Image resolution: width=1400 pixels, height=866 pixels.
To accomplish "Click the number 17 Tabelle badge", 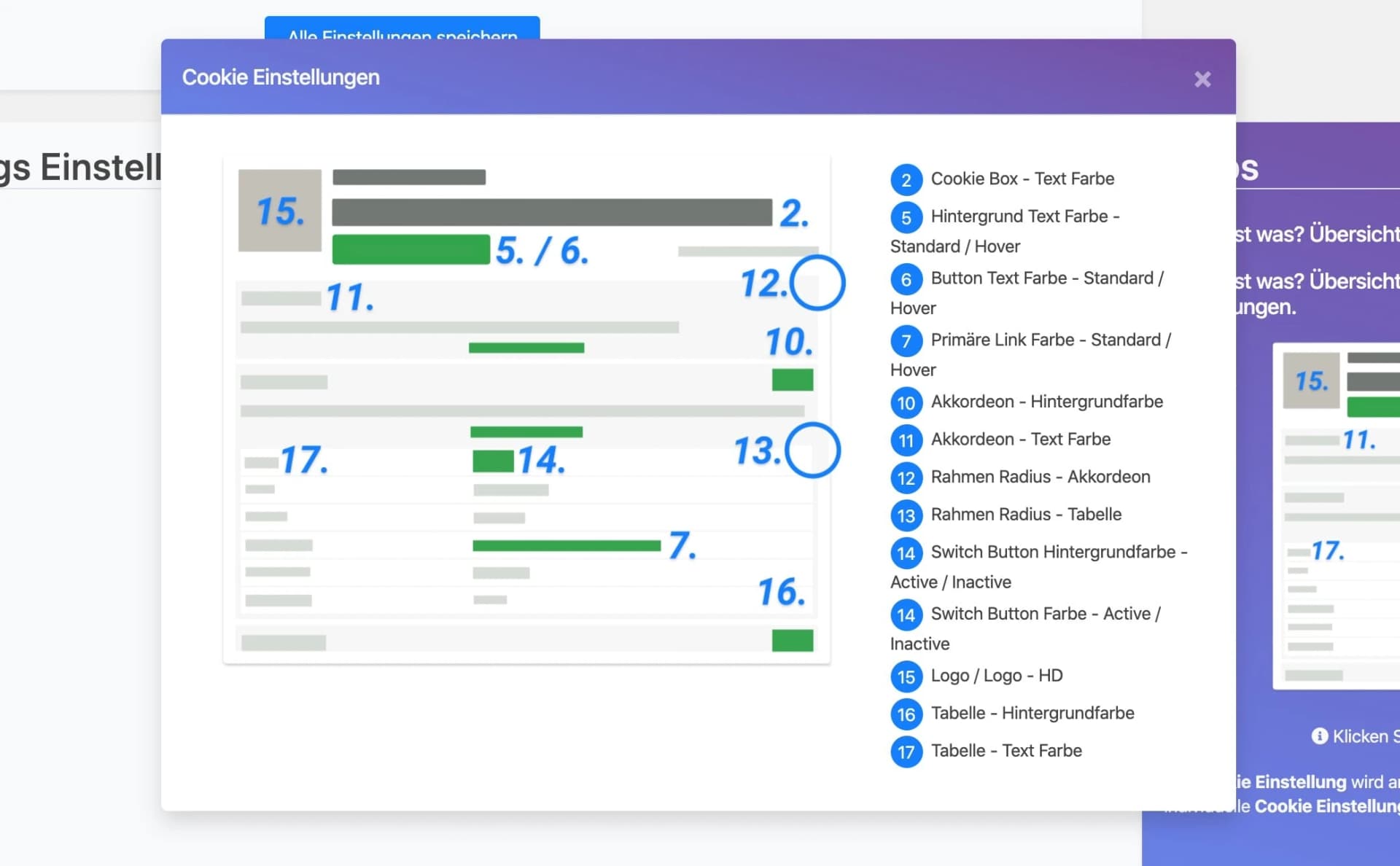I will [906, 752].
